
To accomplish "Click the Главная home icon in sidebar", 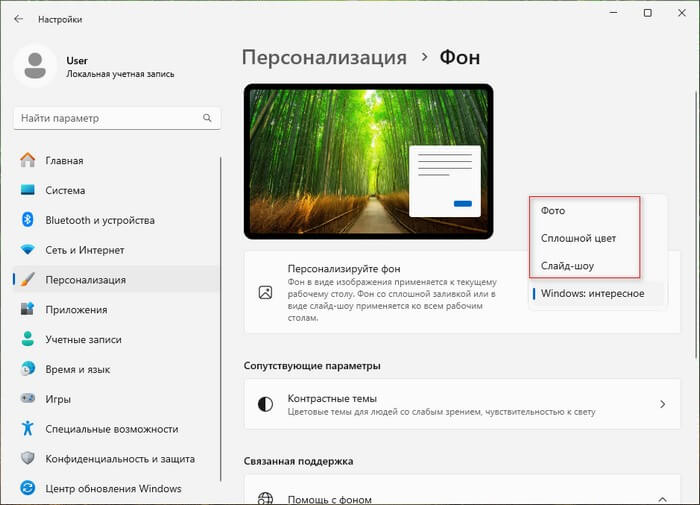I will [28, 160].
